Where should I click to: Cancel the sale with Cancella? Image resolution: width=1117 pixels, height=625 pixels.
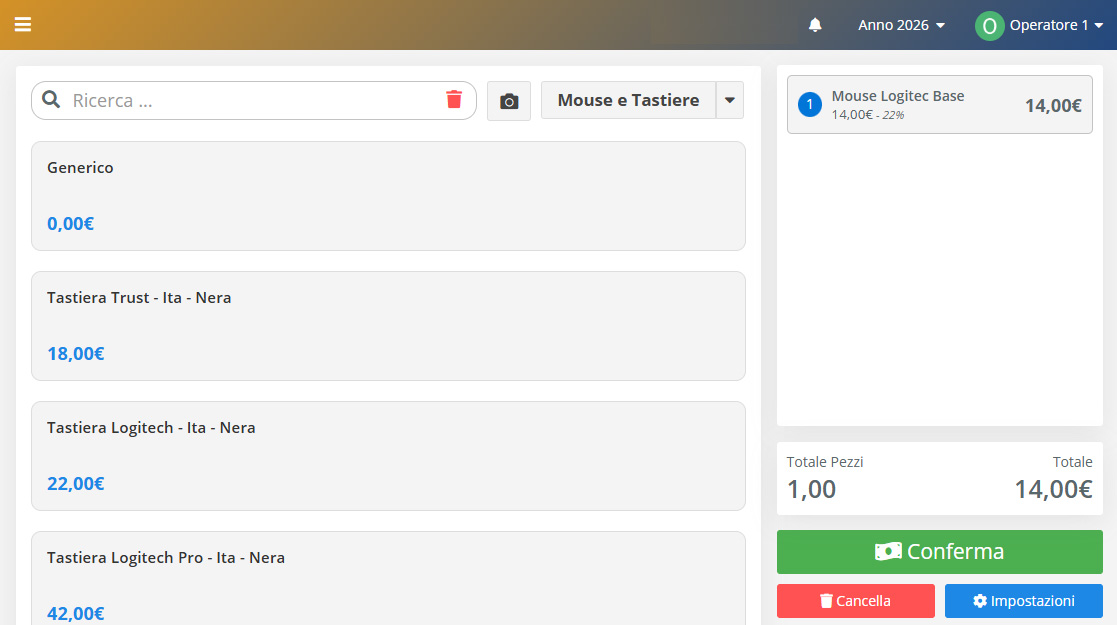point(856,601)
